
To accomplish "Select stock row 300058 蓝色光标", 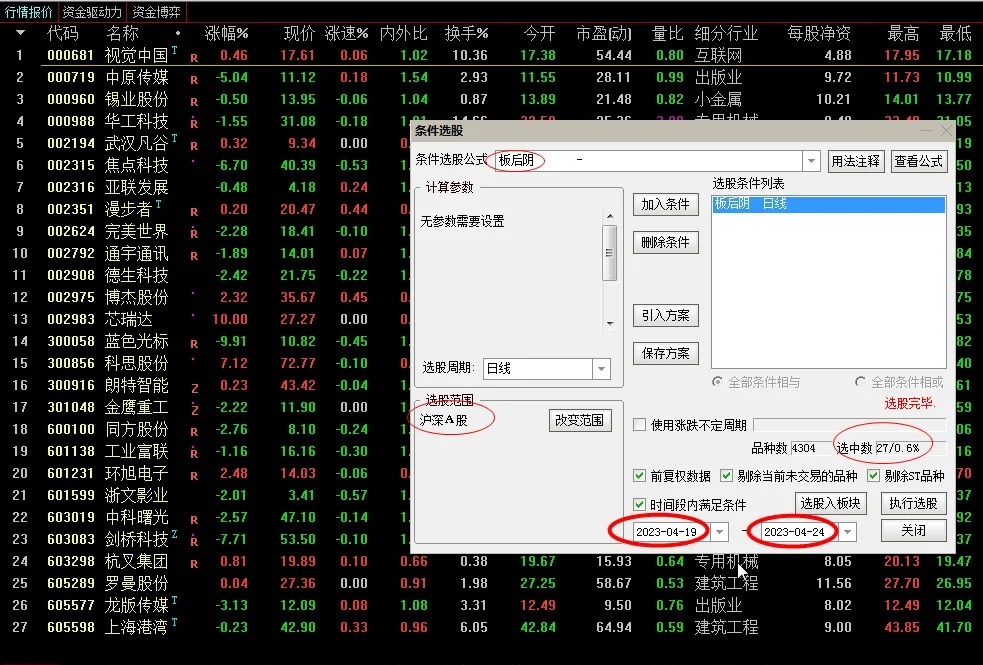I will click(205, 341).
